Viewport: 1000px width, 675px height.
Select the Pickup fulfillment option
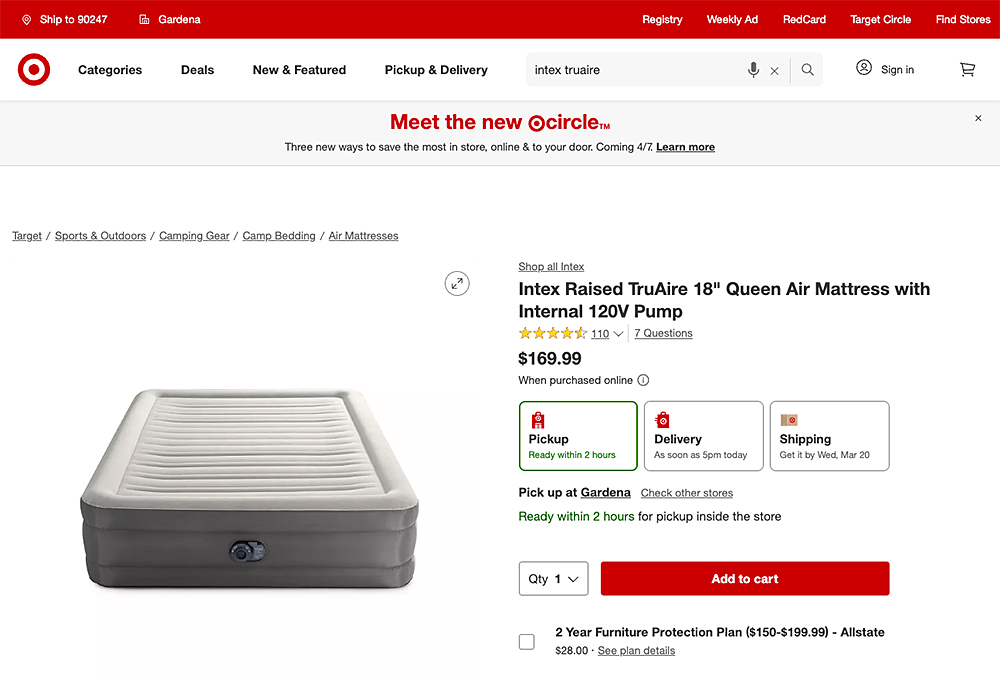point(578,435)
